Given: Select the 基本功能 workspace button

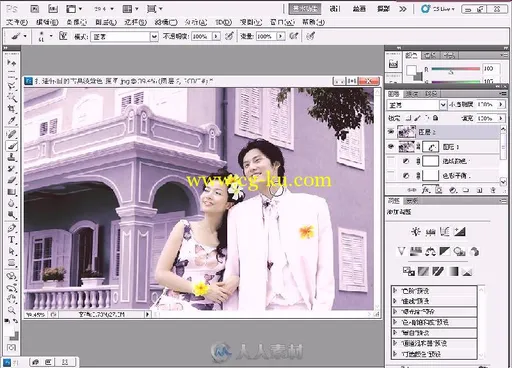Looking at the screenshot, I should (x=305, y=9).
